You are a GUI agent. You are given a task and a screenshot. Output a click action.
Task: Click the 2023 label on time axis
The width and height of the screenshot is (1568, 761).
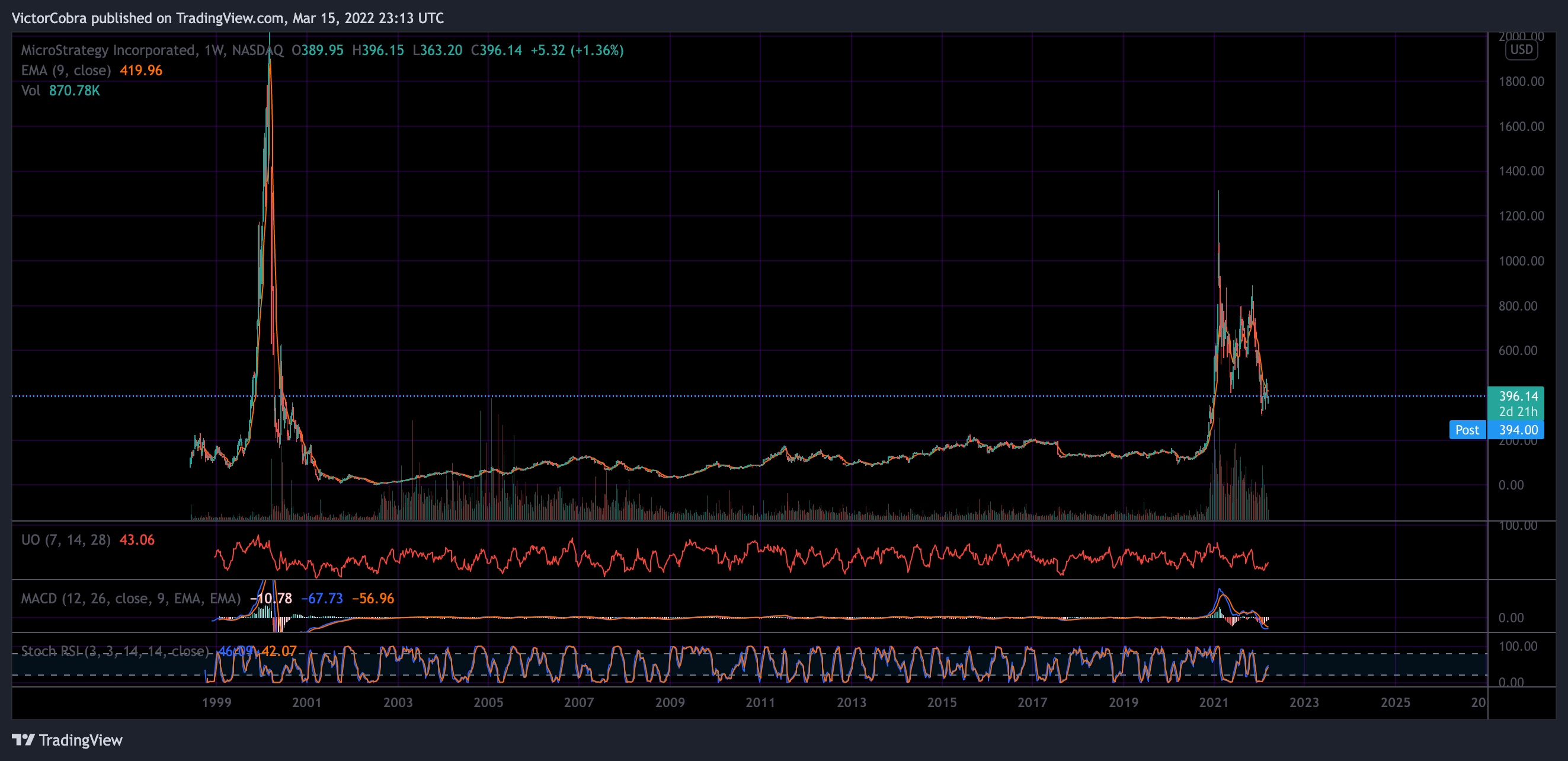[x=1304, y=702]
